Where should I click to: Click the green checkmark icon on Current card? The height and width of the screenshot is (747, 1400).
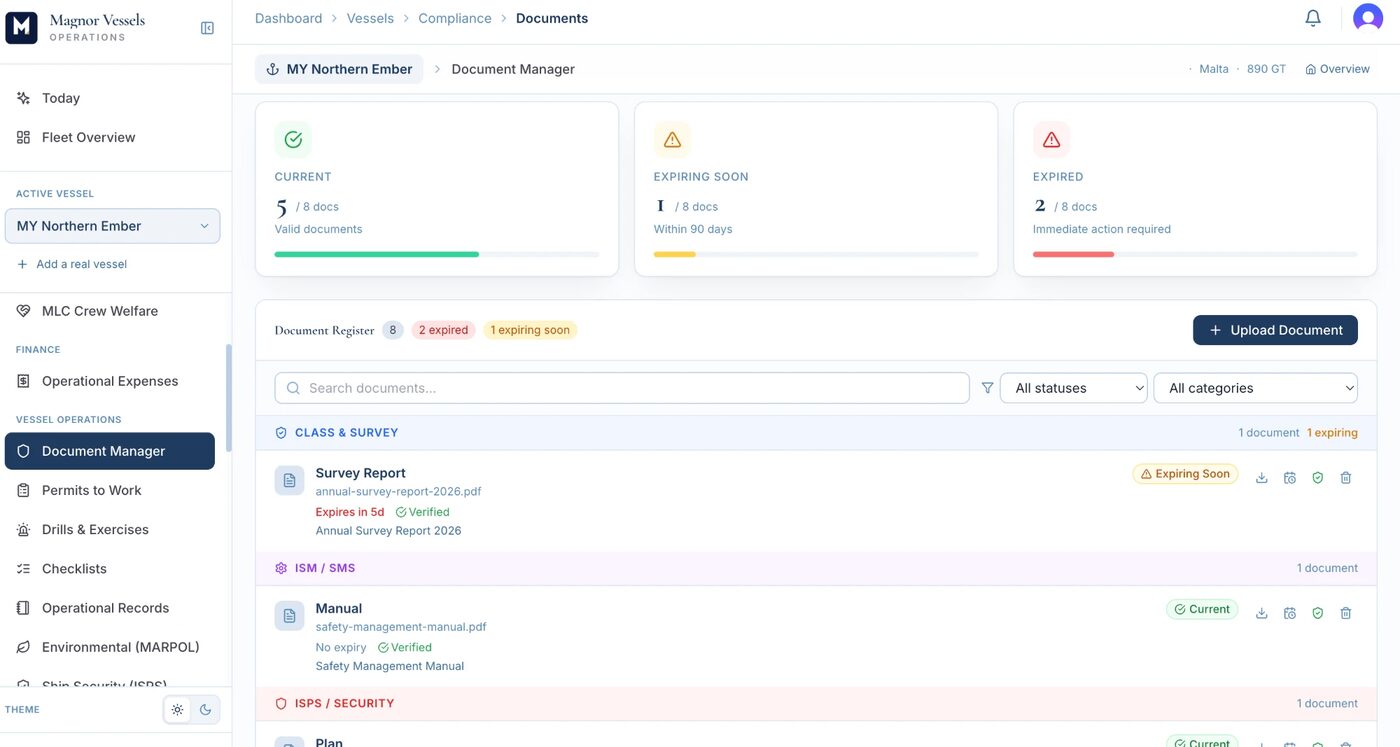pyautogui.click(x=293, y=140)
